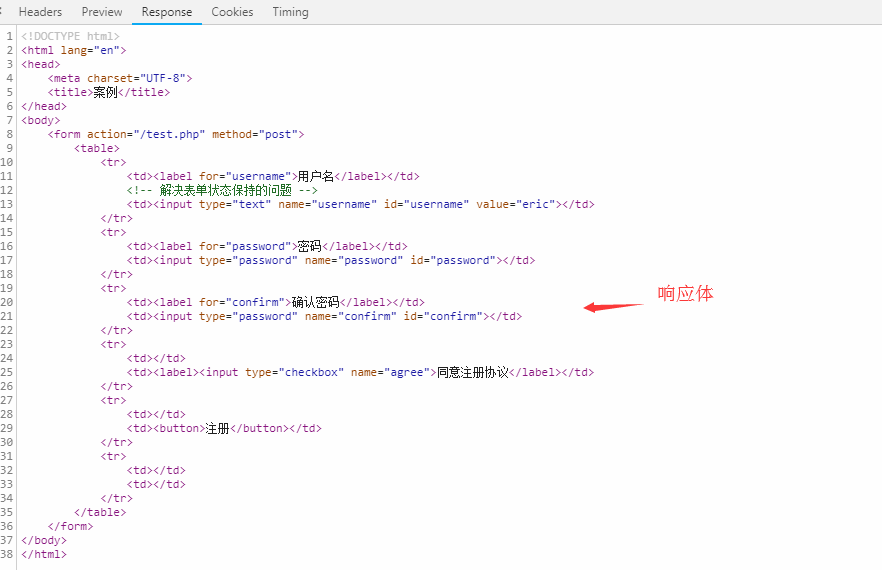Screen dimensions: 882x570
Task: Click the opening <body> tag line
Action: (x=40, y=120)
